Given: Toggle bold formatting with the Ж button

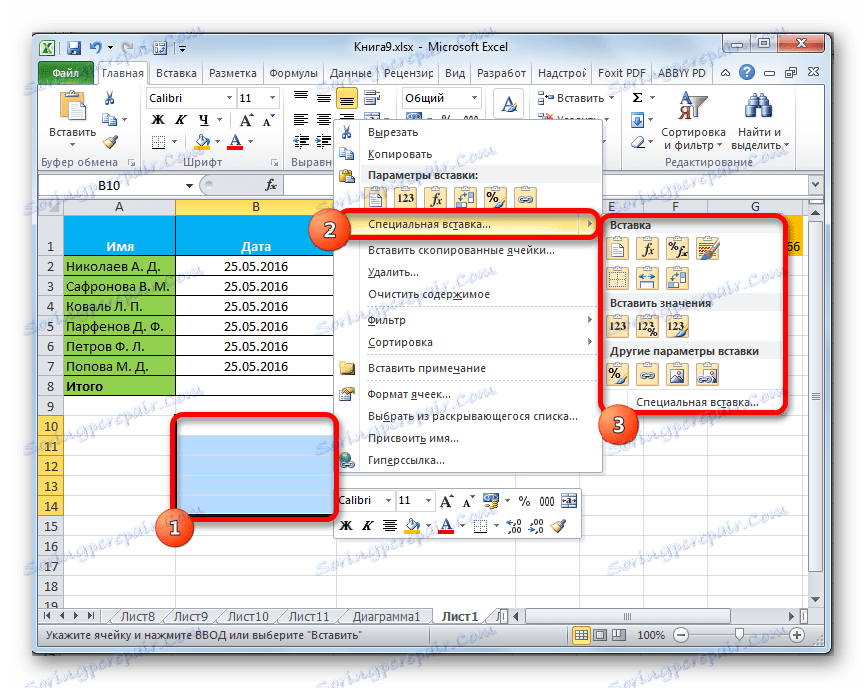Looking at the screenshot, I should pyautogui.click(x=158, y=120).
